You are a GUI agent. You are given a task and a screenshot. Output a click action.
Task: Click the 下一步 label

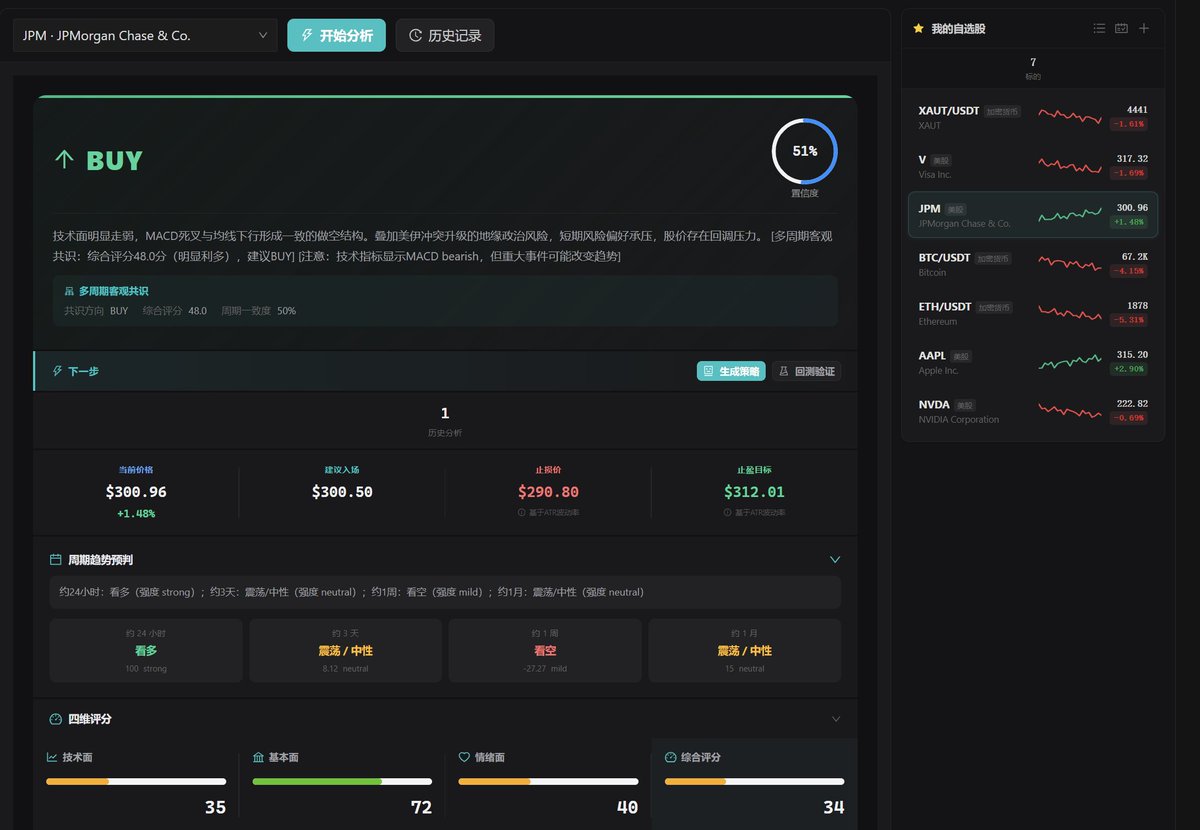(x=83, y=371)
